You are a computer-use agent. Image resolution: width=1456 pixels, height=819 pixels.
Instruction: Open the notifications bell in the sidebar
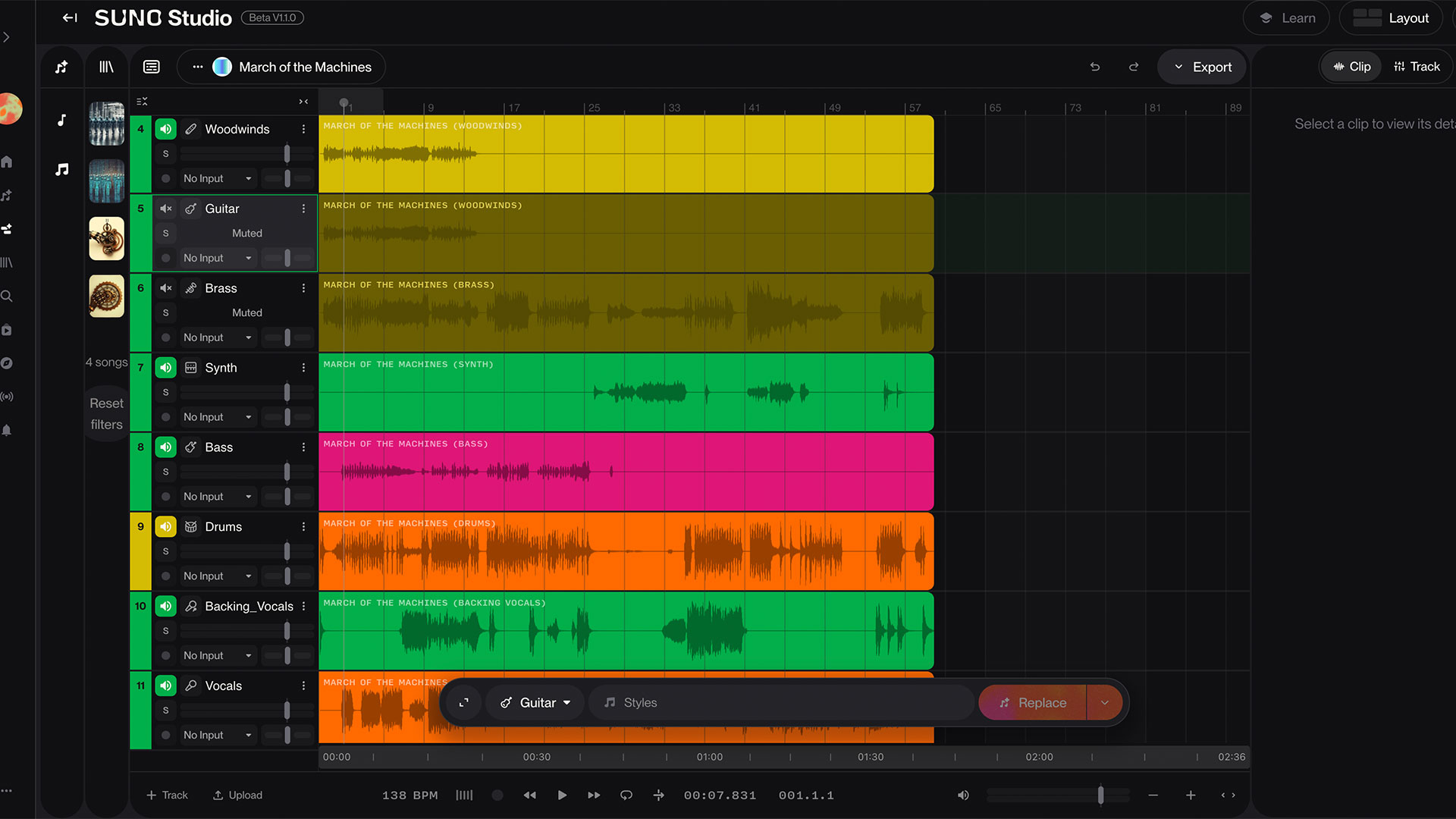(8, 430)
